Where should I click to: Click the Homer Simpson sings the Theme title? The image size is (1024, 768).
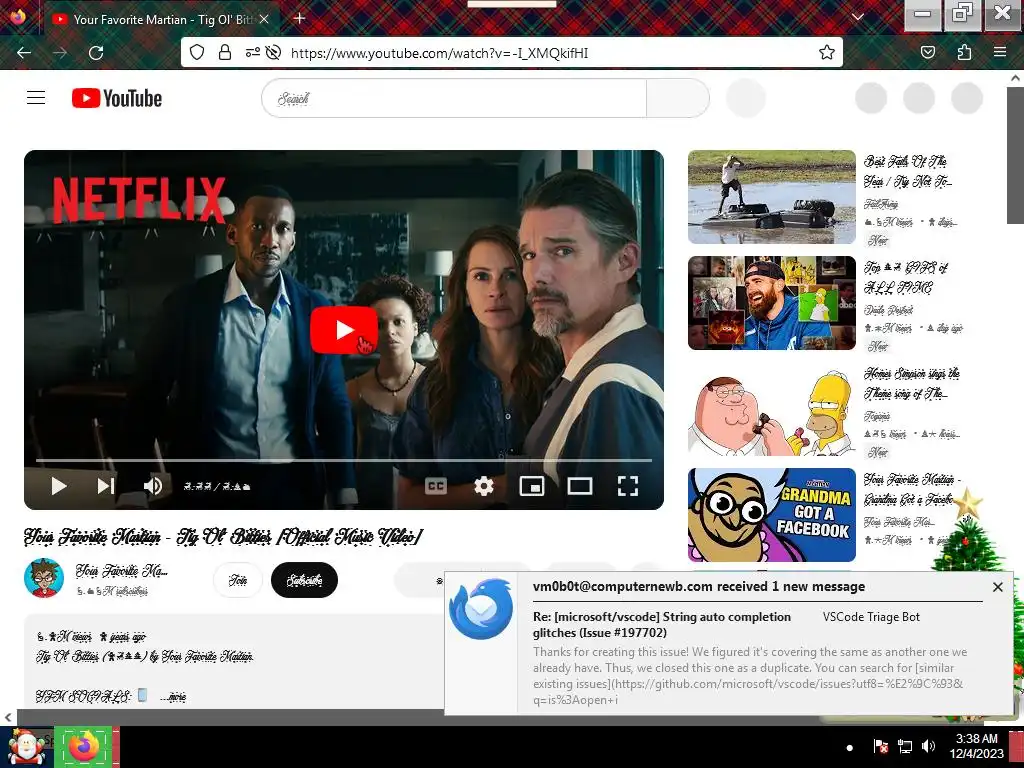pos(912,383)
